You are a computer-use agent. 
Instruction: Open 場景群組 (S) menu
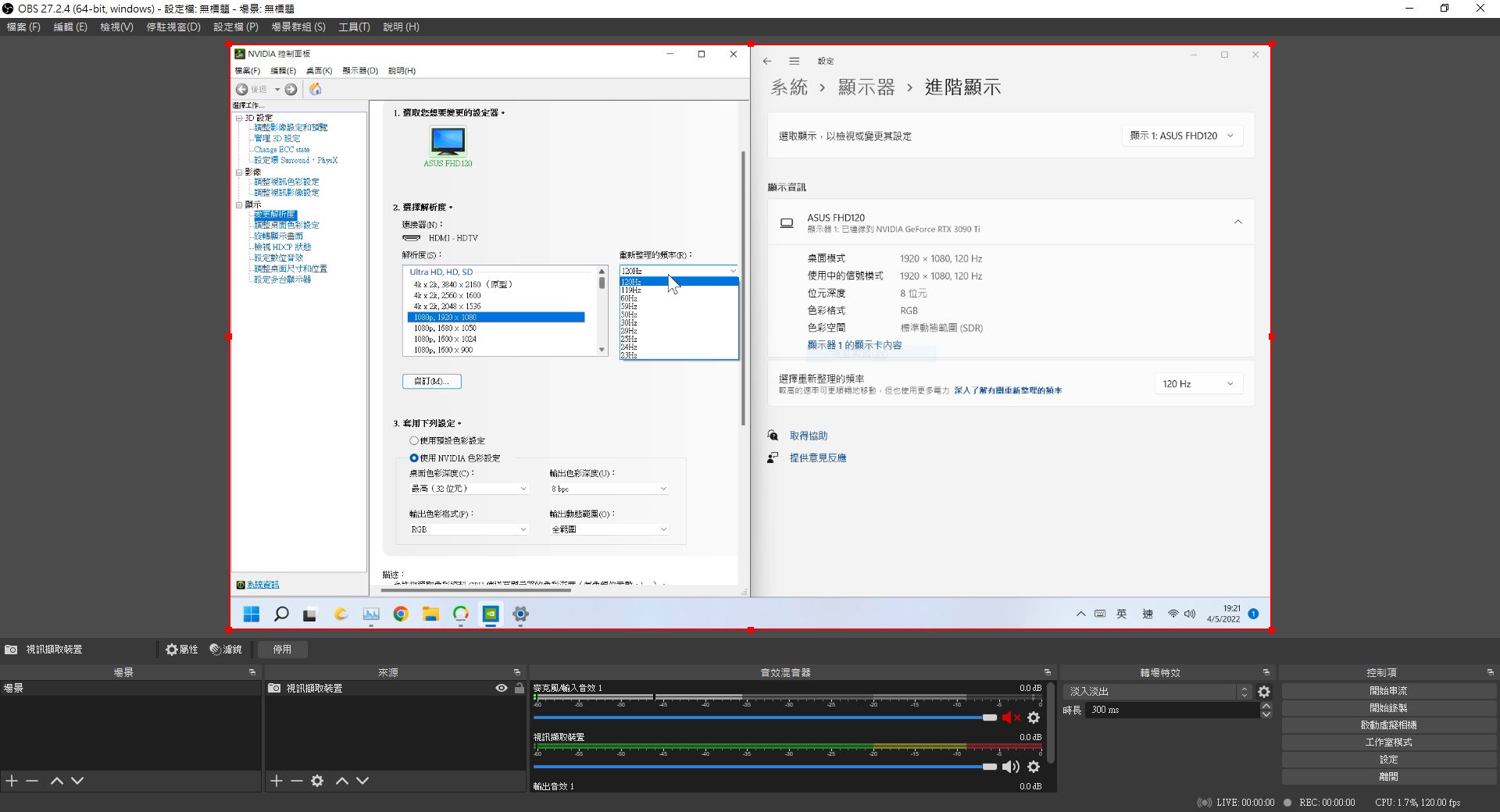pos(298,27)
